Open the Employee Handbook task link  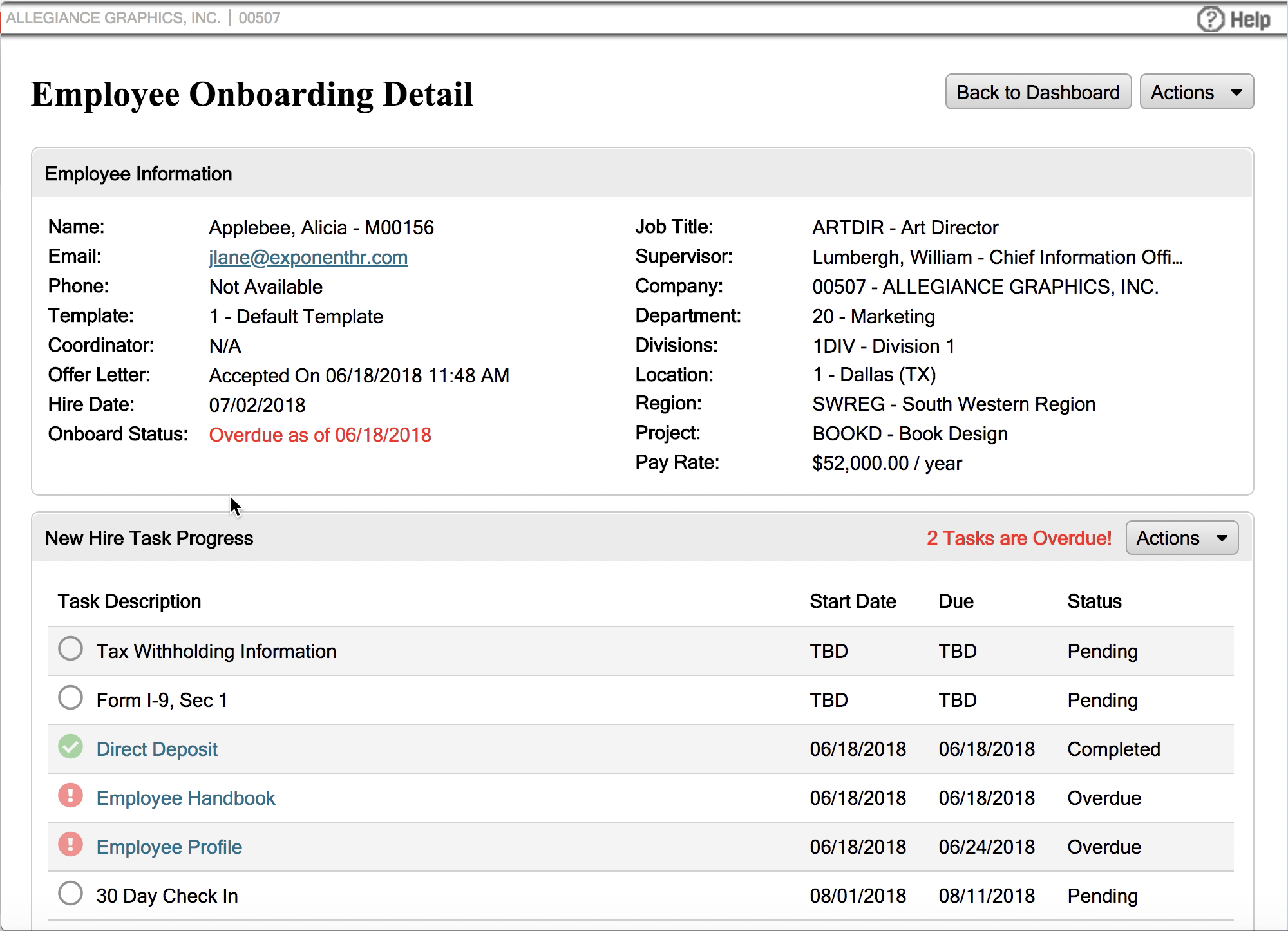click(x=185, y=798)
